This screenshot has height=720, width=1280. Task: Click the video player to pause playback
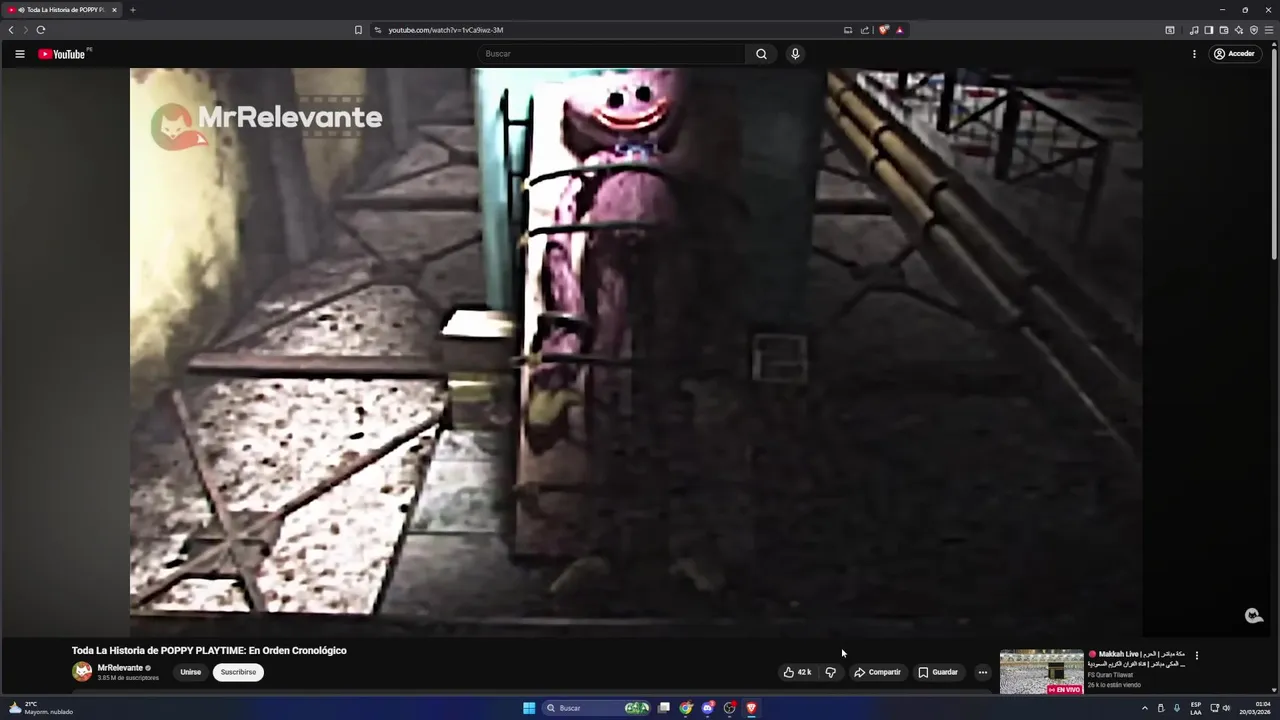click(x=636, y=350)
